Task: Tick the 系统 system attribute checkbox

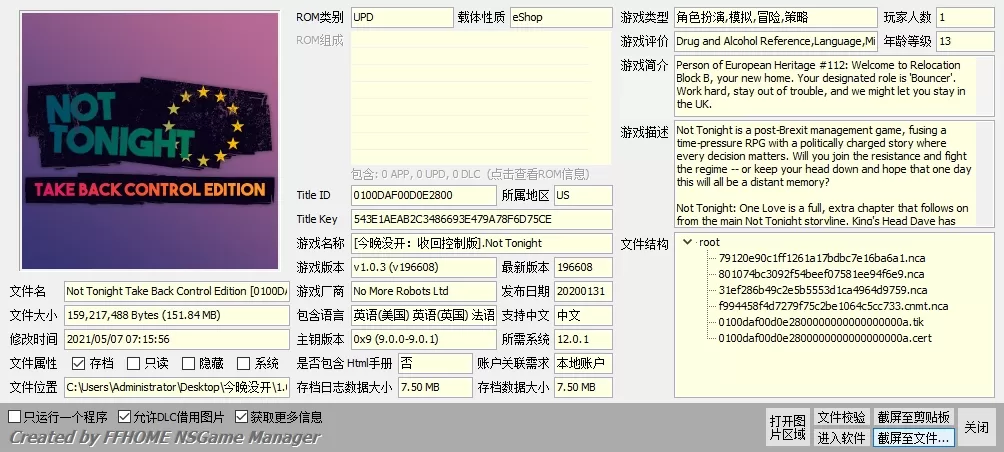Action: point(243,364)
